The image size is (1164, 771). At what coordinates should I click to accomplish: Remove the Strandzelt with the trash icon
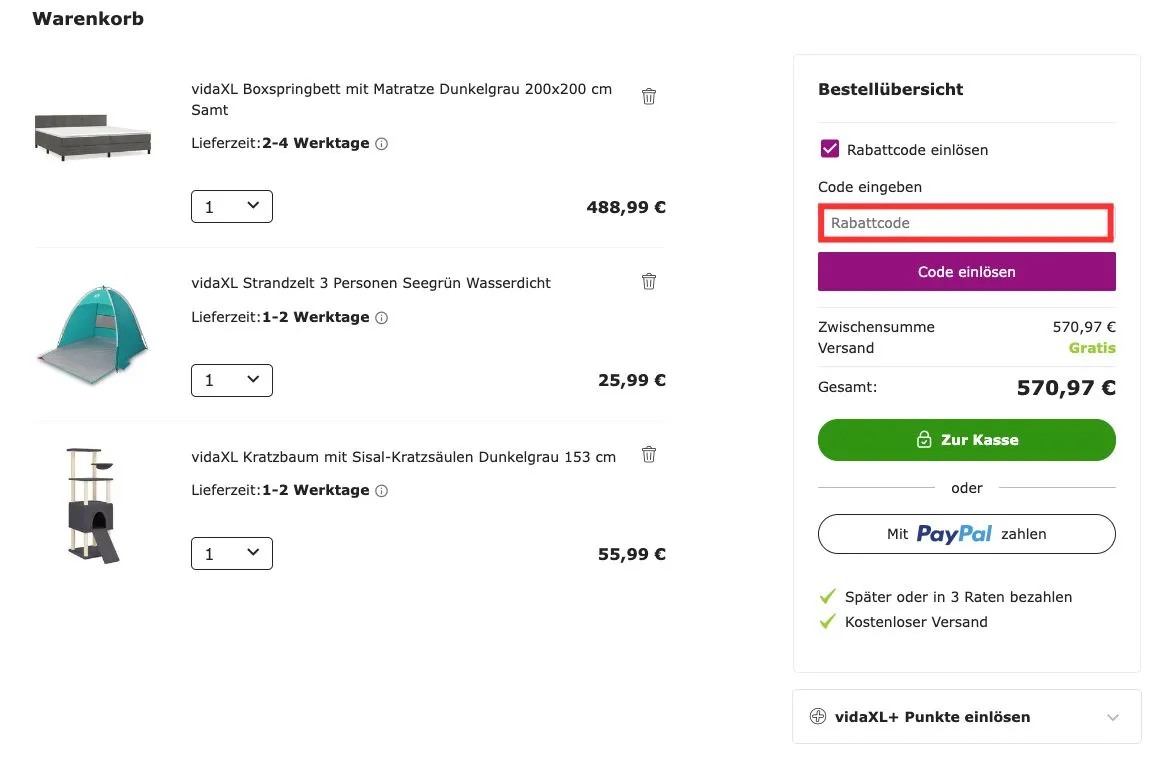tap(648, 281)
